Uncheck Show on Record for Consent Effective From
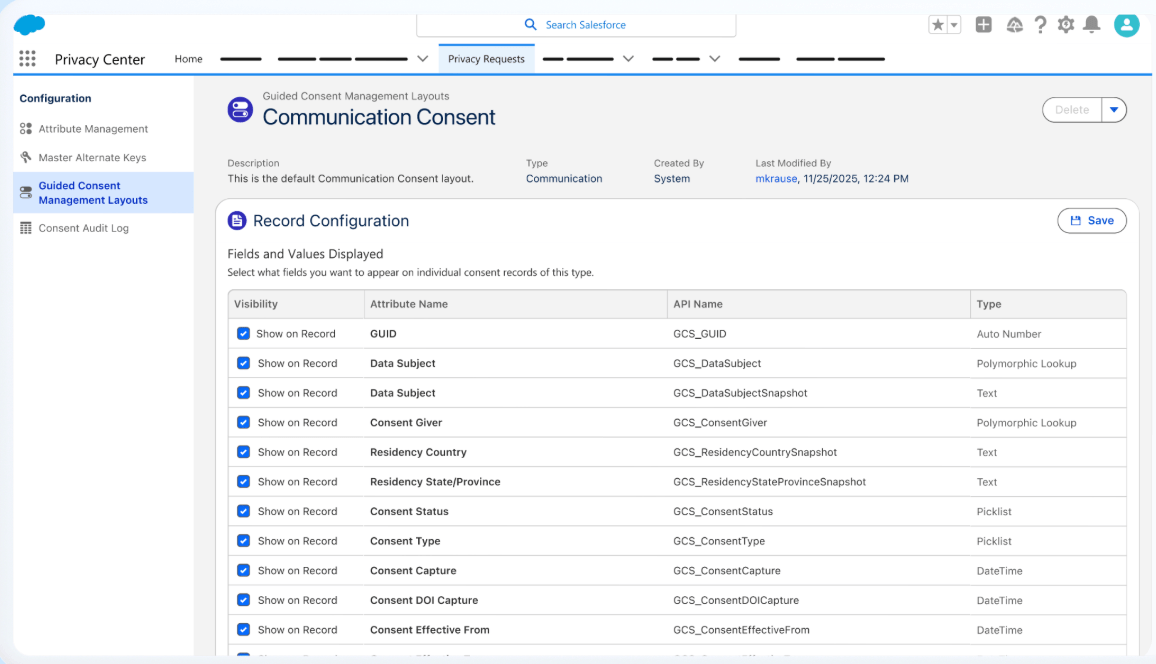The width and height of the screenshot is (1156, 664). 243,629
